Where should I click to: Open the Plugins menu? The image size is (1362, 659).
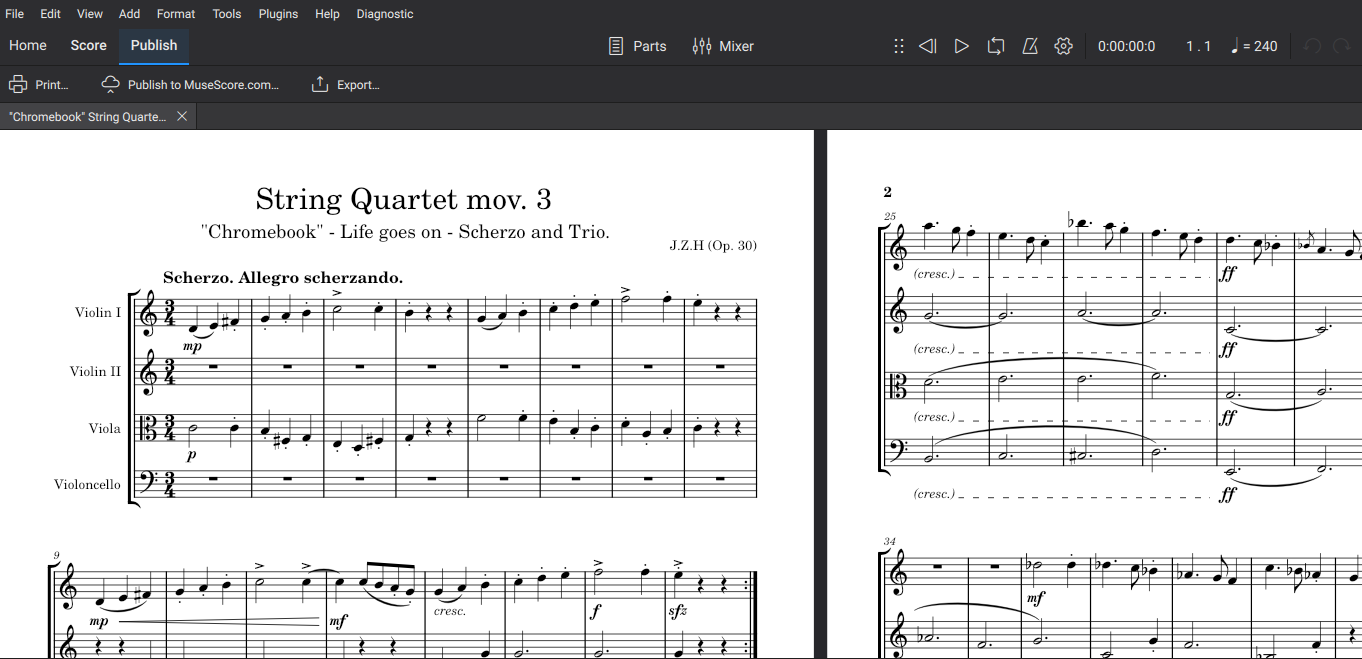point(278,14)
